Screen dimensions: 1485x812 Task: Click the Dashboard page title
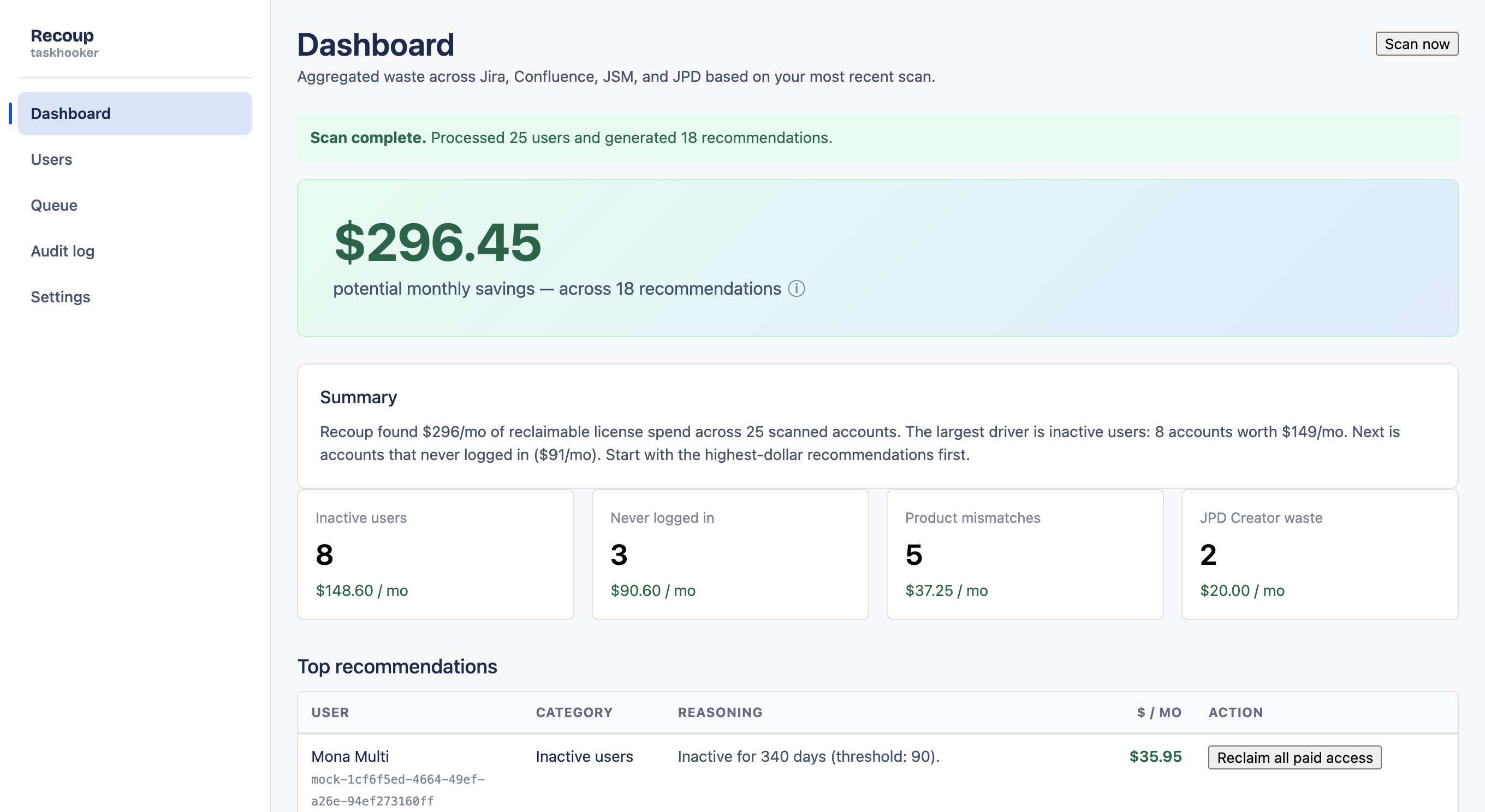pos(375,45)
